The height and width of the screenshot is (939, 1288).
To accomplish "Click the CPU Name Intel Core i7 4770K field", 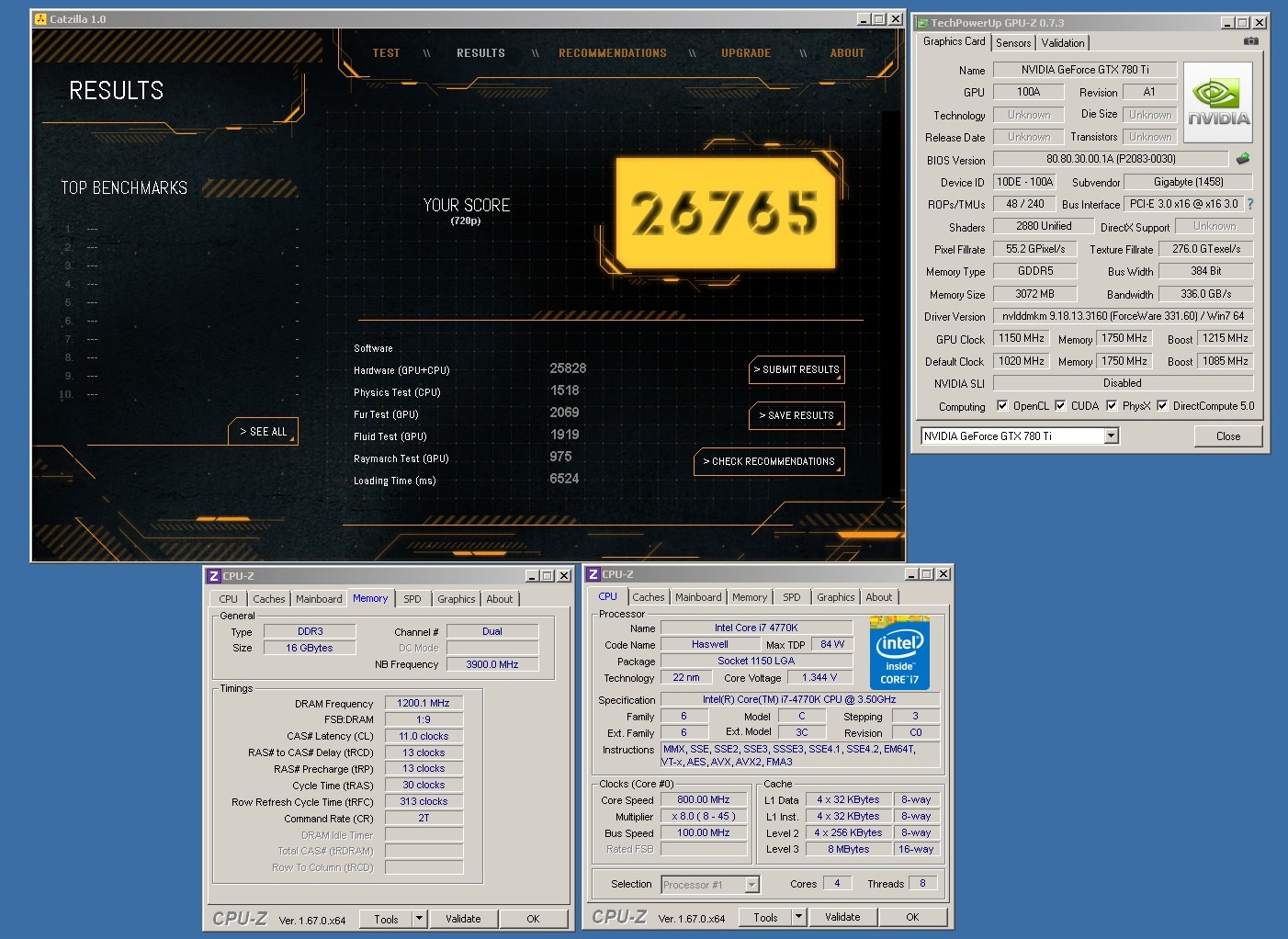I will (x=756, y=628).
